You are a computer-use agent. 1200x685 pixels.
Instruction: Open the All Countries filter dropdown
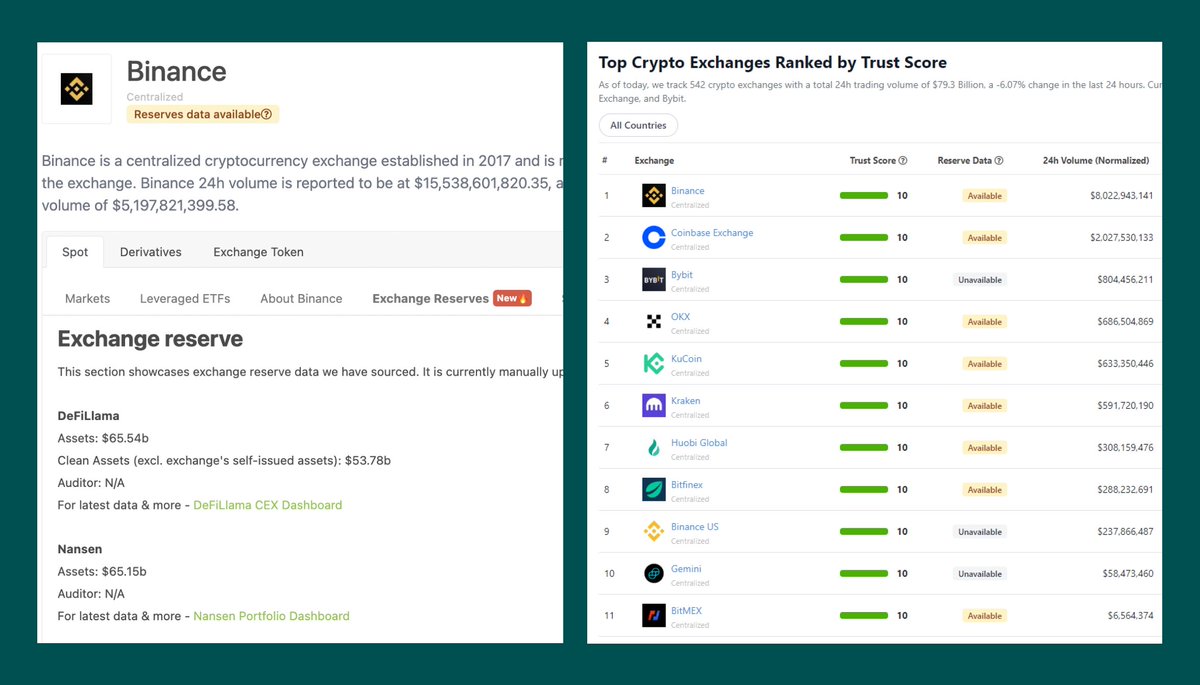(638, 125)
